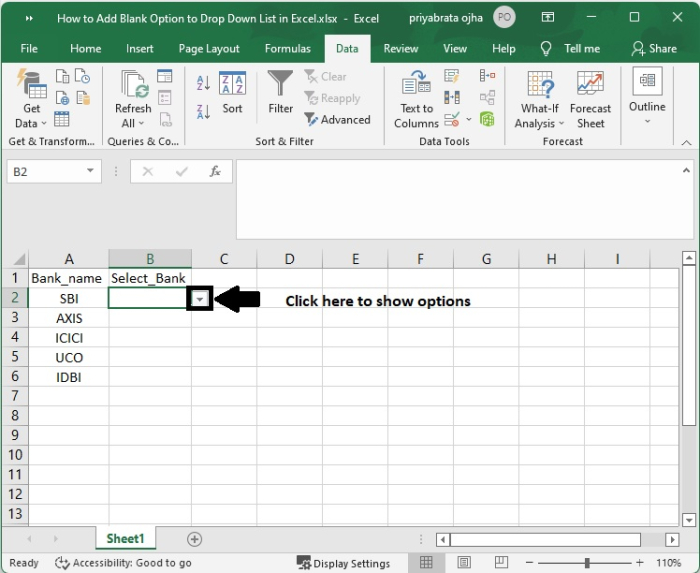Click the Flash Fill icon
The height and width of the screenshot is (573, 700).
click(x=452, y=76)
